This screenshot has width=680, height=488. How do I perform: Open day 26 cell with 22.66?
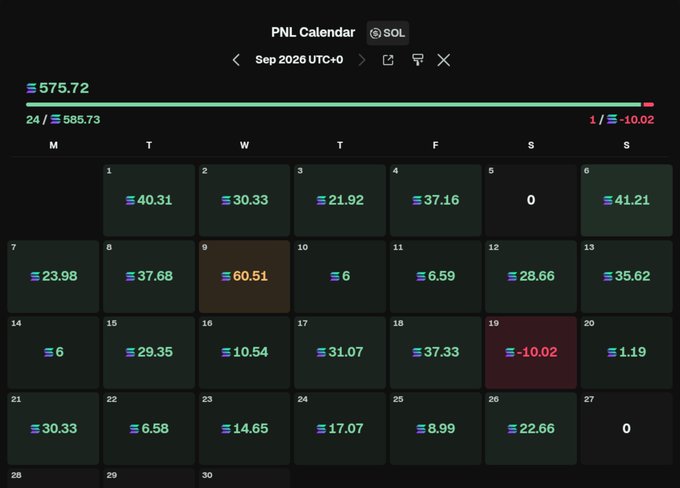click(x=531, y=429)
